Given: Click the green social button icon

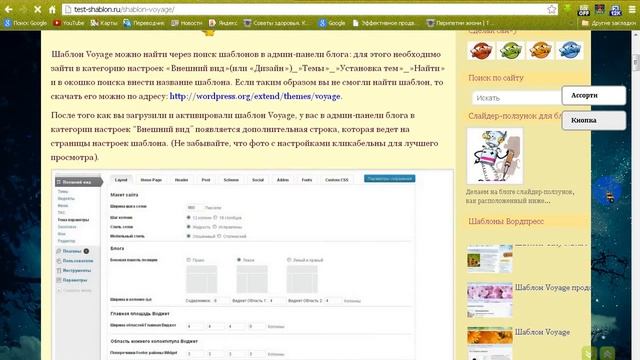Looking at the screenshot, I should [510, 51].
